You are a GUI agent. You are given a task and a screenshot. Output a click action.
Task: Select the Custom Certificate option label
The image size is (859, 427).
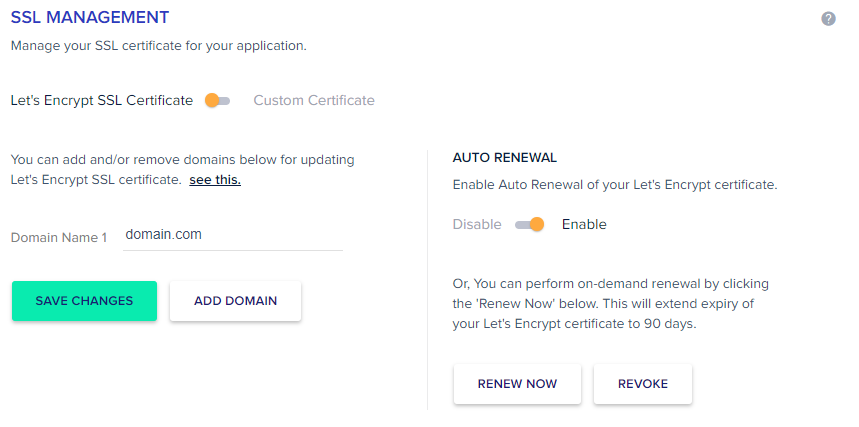coord(314,100)
